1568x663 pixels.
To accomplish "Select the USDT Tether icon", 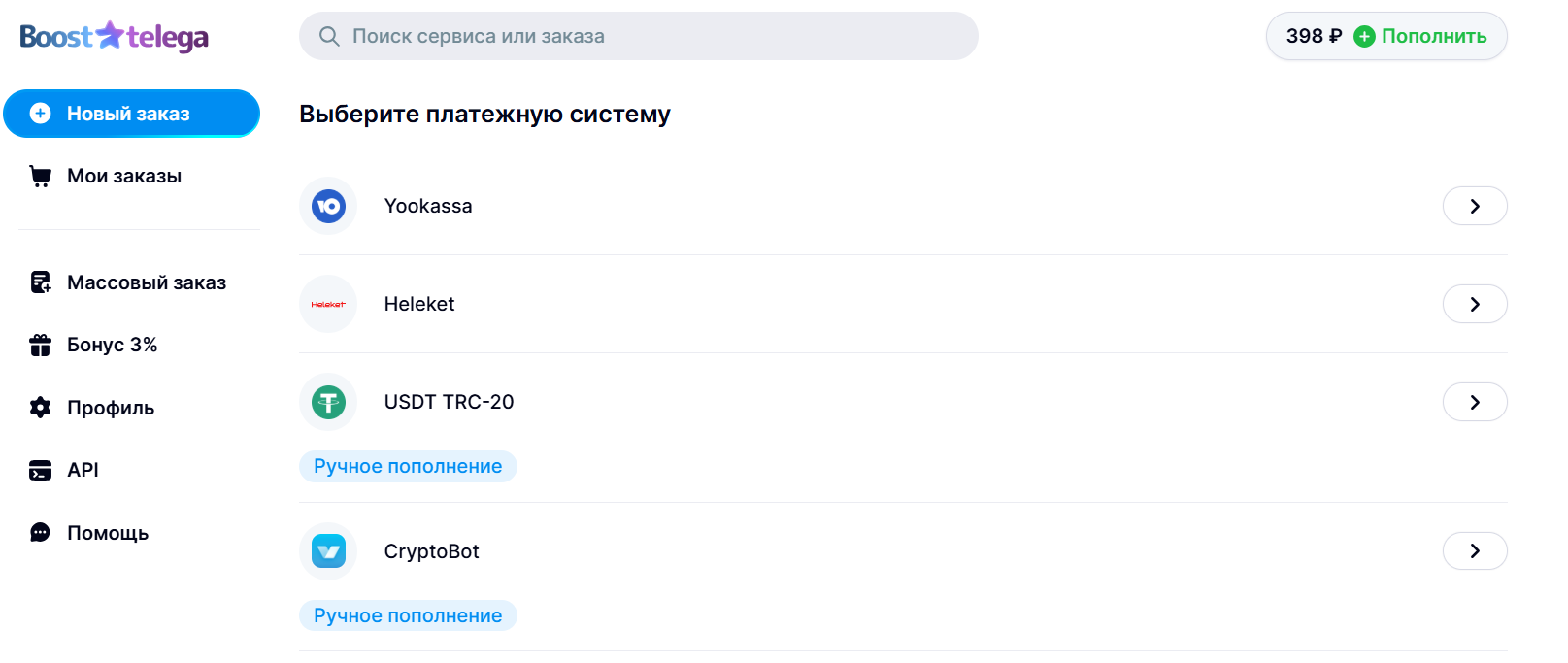I will click(328, 402).
